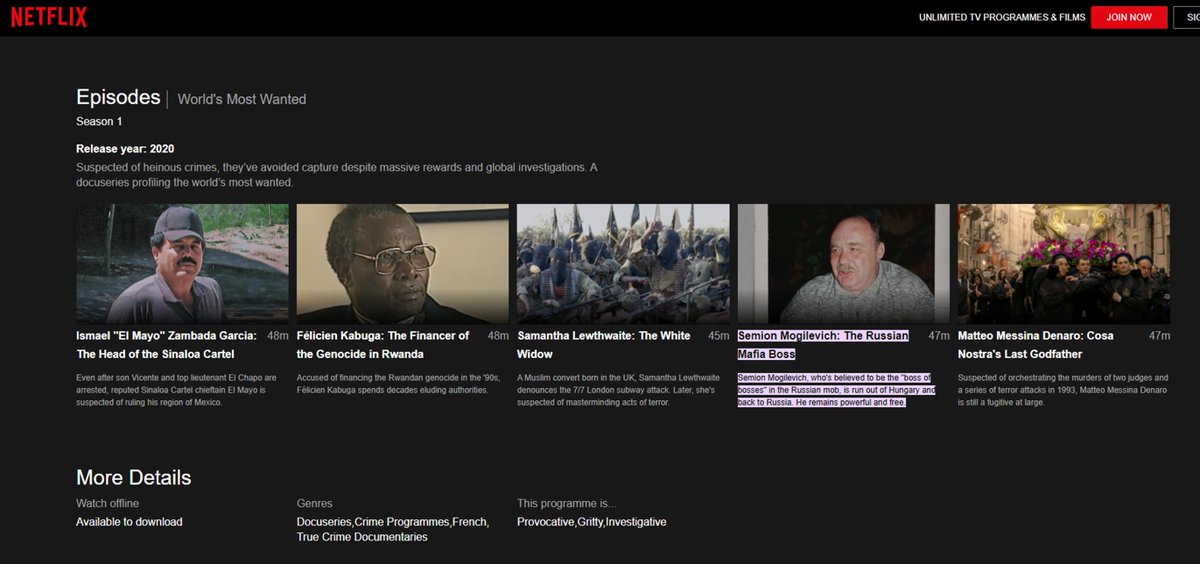Image resolution: width=1200 pixels, height=564 pixels.
Task: Click the Crime Programmes genre link
Action: pyautogui.click(x=403, y=522)
